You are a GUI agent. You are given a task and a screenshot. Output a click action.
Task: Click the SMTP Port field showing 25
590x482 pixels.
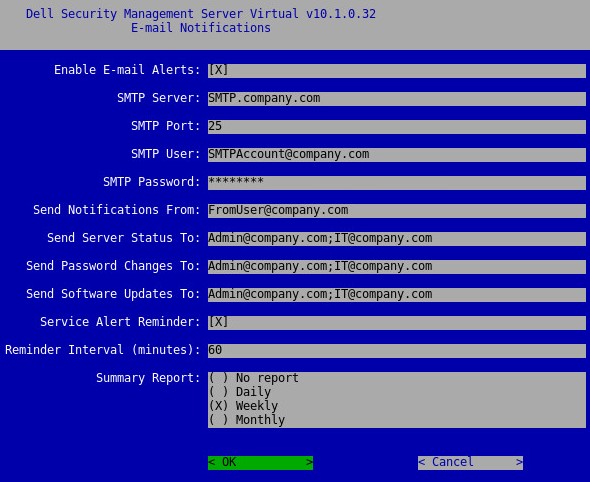(x=397, y=126)
